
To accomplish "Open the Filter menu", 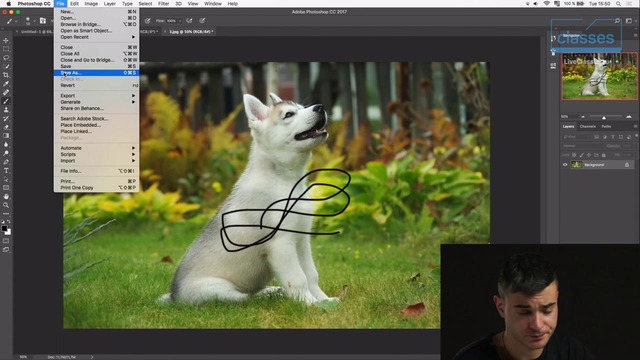I will (x=163, y=4).
